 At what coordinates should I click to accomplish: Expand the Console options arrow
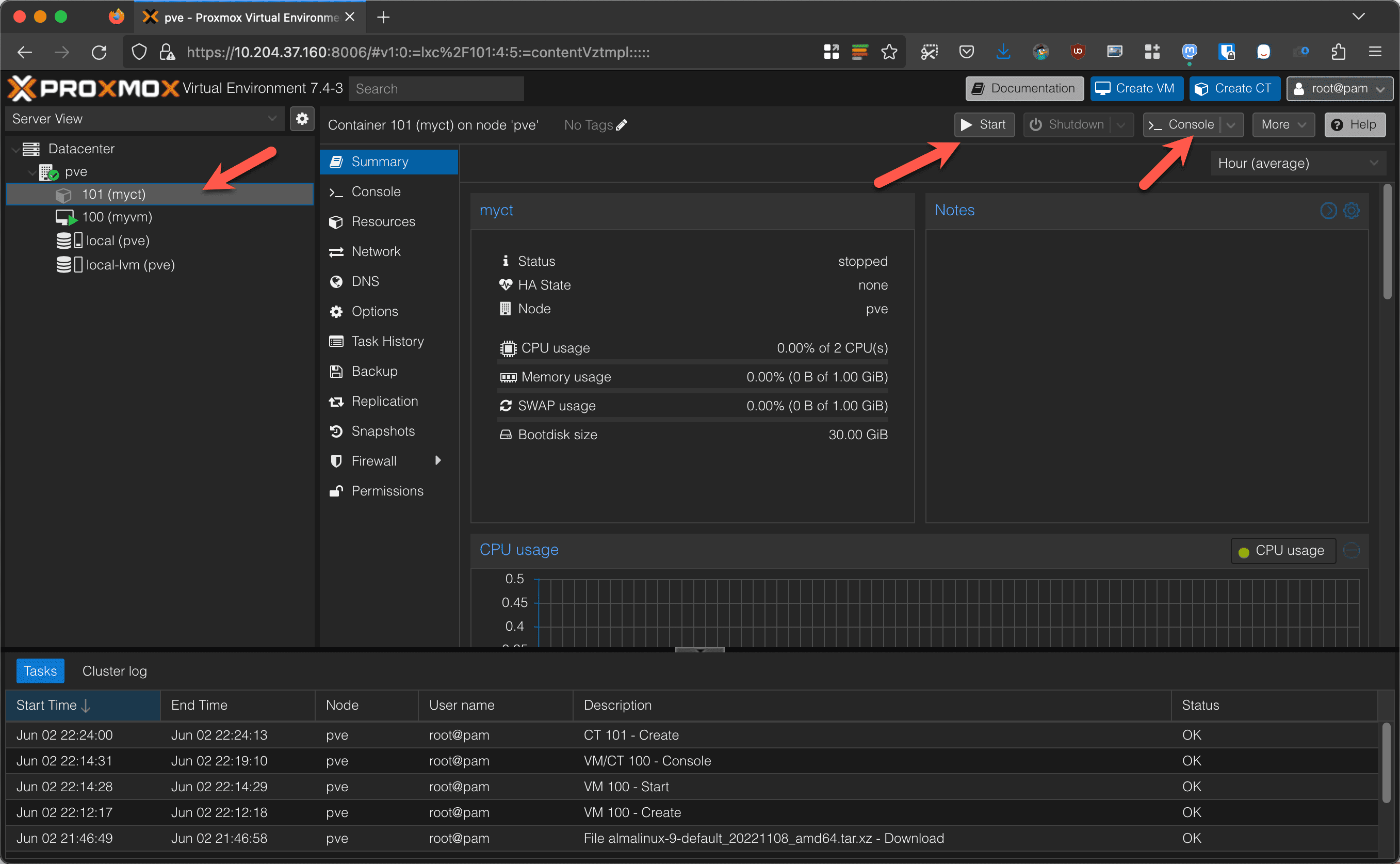coord(1231,124)
